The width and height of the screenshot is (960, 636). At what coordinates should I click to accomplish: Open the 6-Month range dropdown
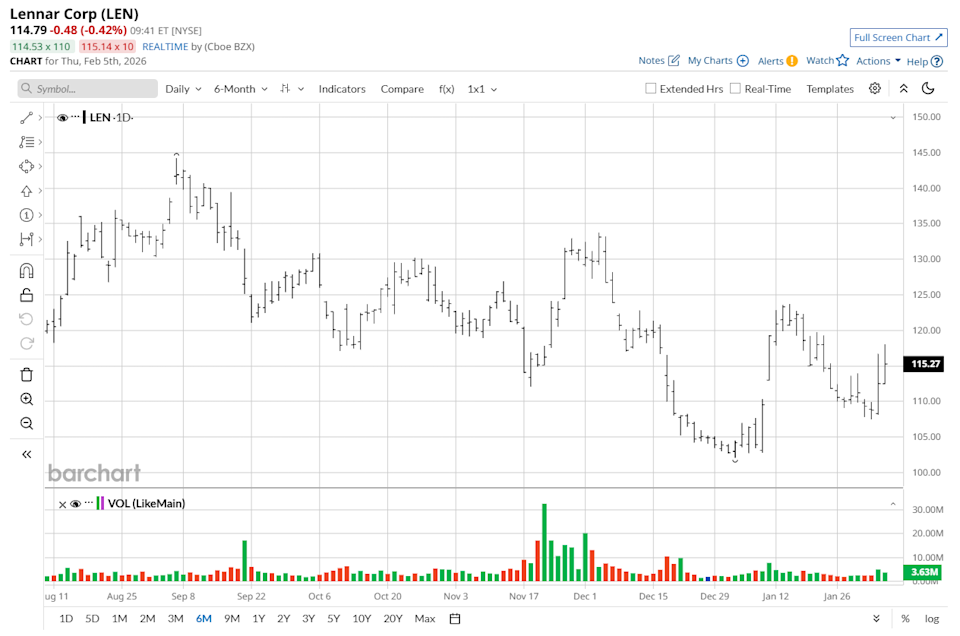241,89
